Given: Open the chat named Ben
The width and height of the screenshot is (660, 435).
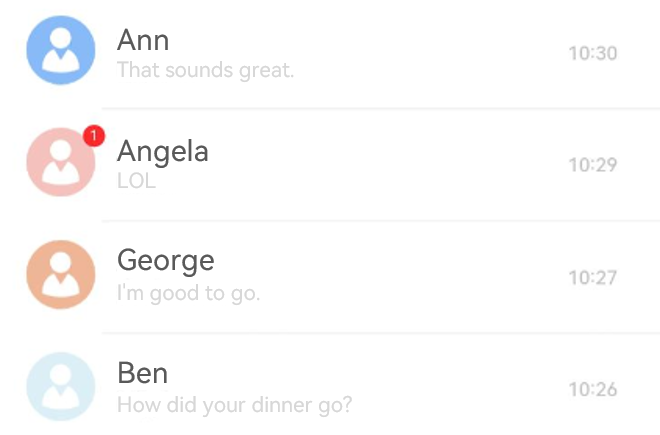Looking at the screenshot, I should pos(143,373).
